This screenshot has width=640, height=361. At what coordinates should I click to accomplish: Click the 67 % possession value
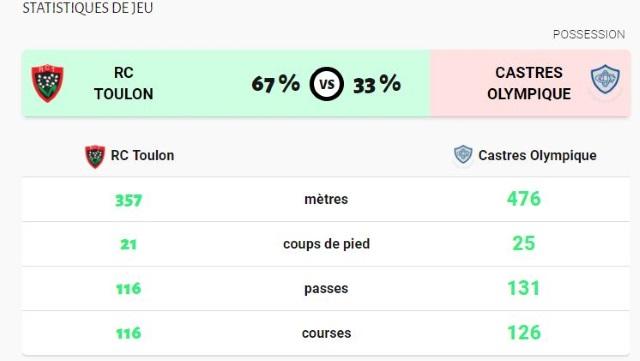[x=276, y=84]
